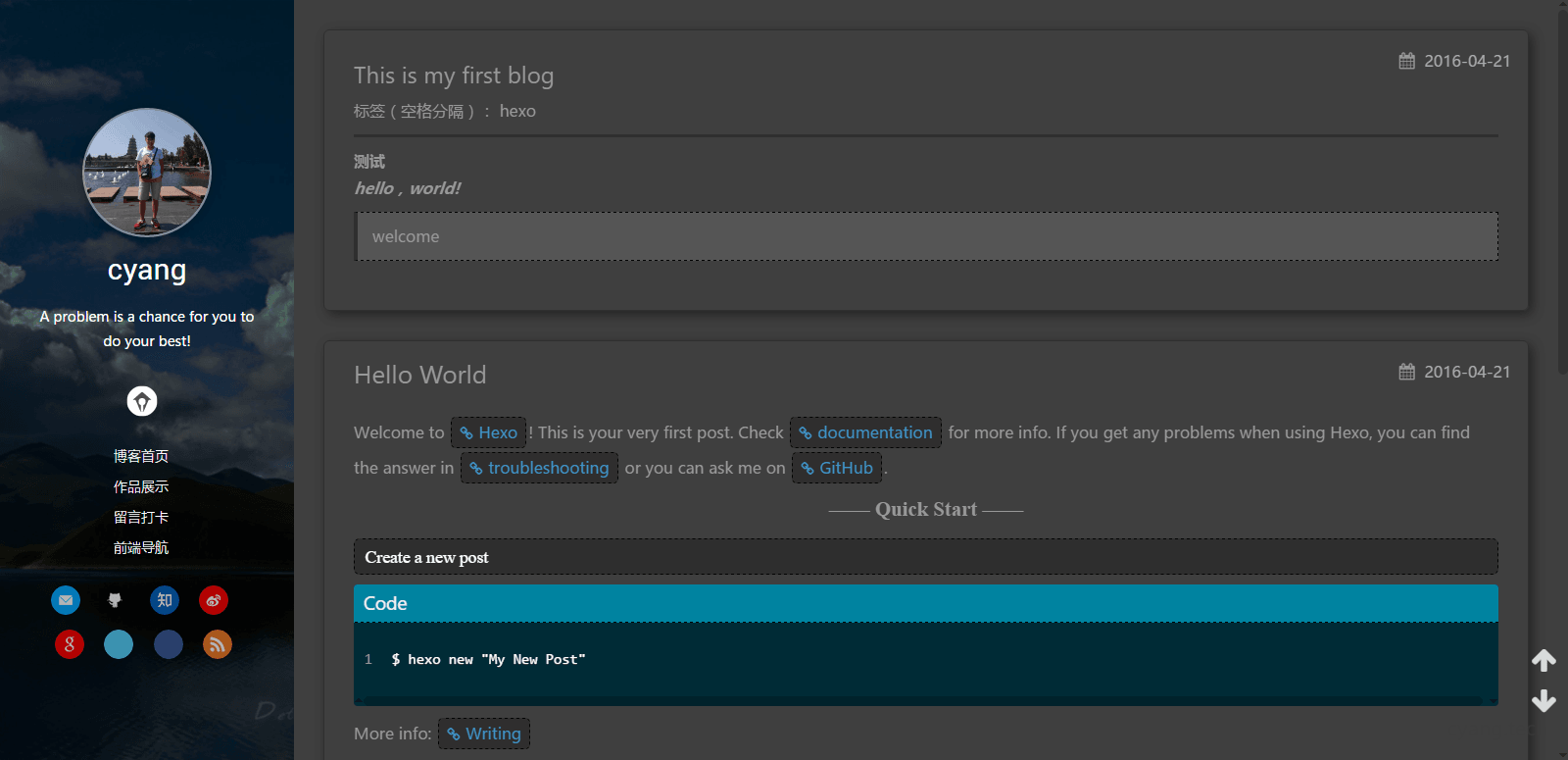The width and height of the screenshot is (1568, 760).
Task: Open the "This is my first blog" post title
Action: pyautogui.click(x=454, y=76)
